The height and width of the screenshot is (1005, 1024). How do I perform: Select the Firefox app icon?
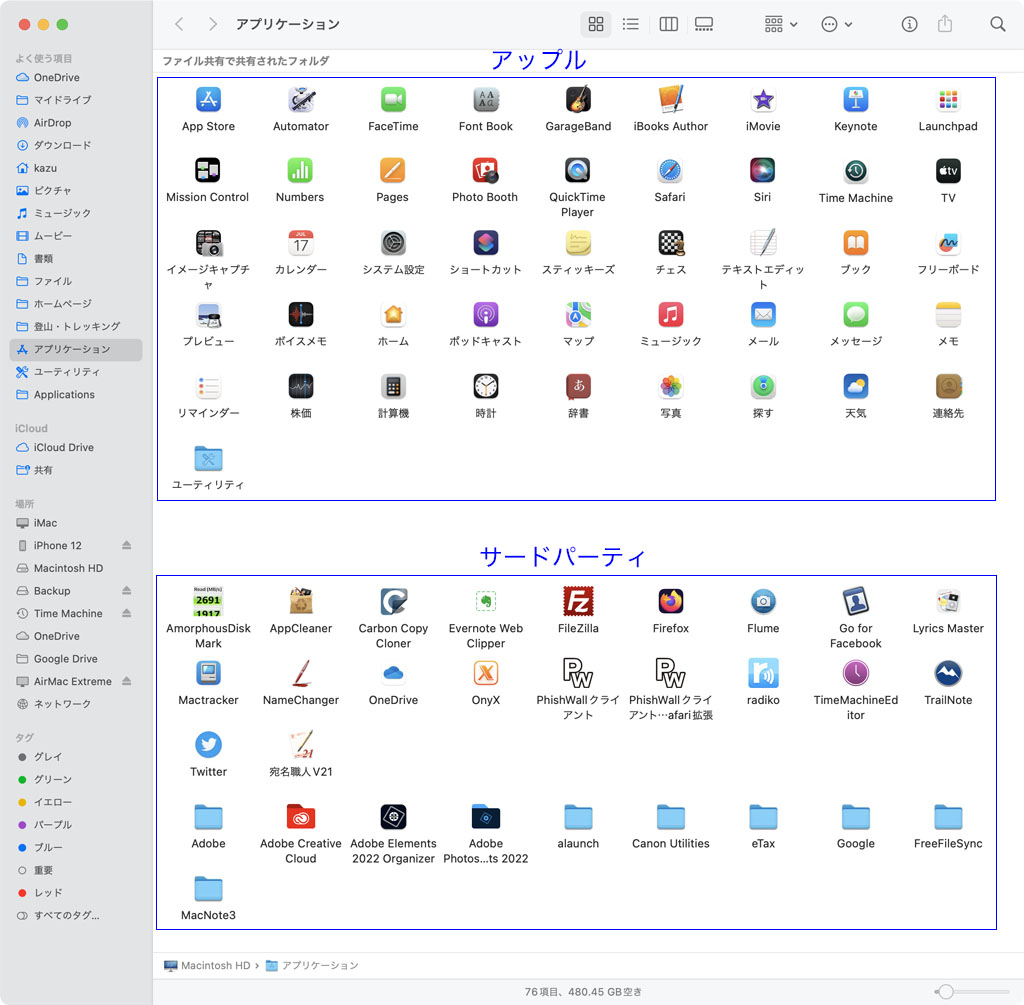click(671, 601)
